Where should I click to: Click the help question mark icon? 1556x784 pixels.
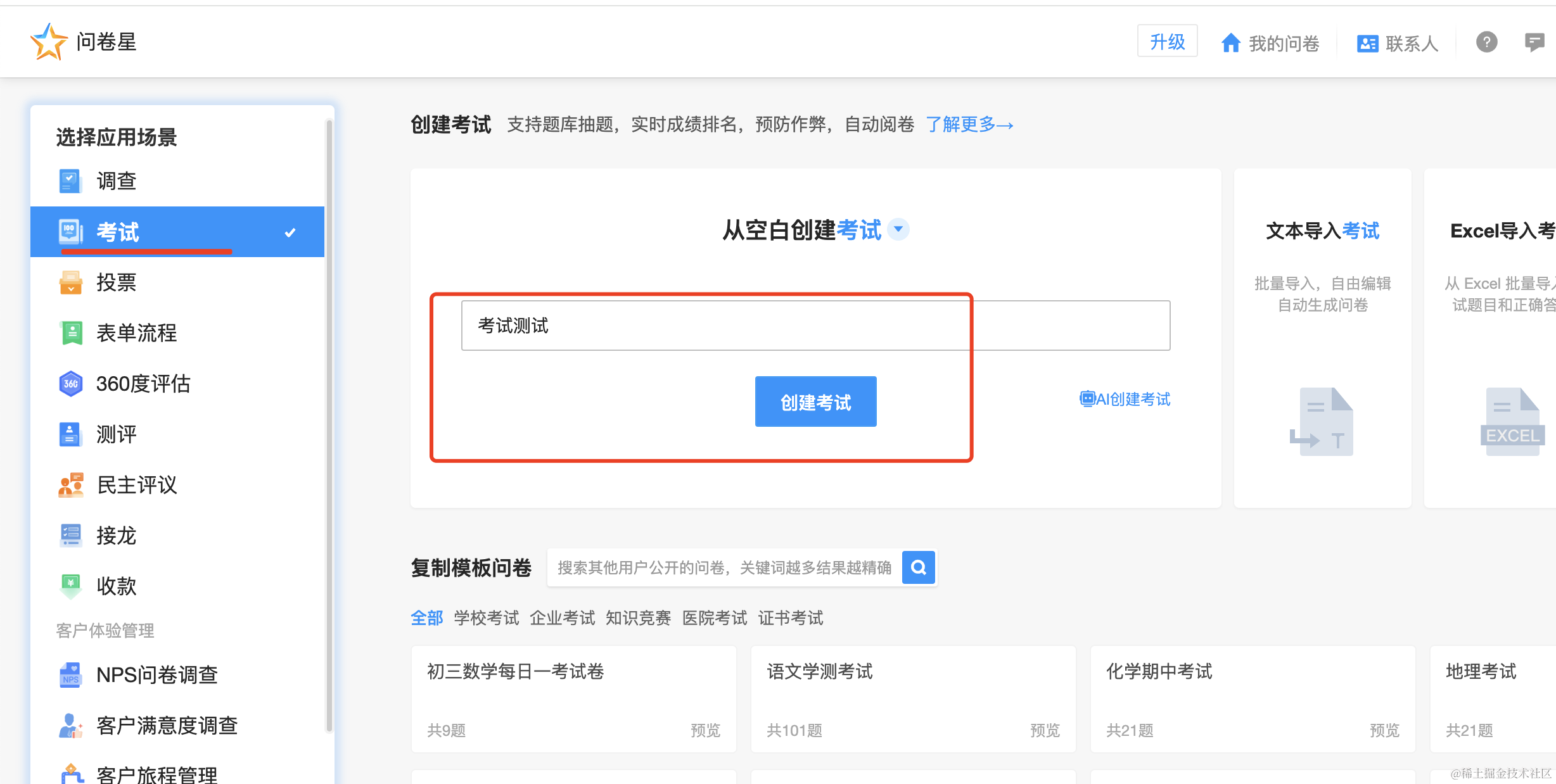[x=1486, y=42]
